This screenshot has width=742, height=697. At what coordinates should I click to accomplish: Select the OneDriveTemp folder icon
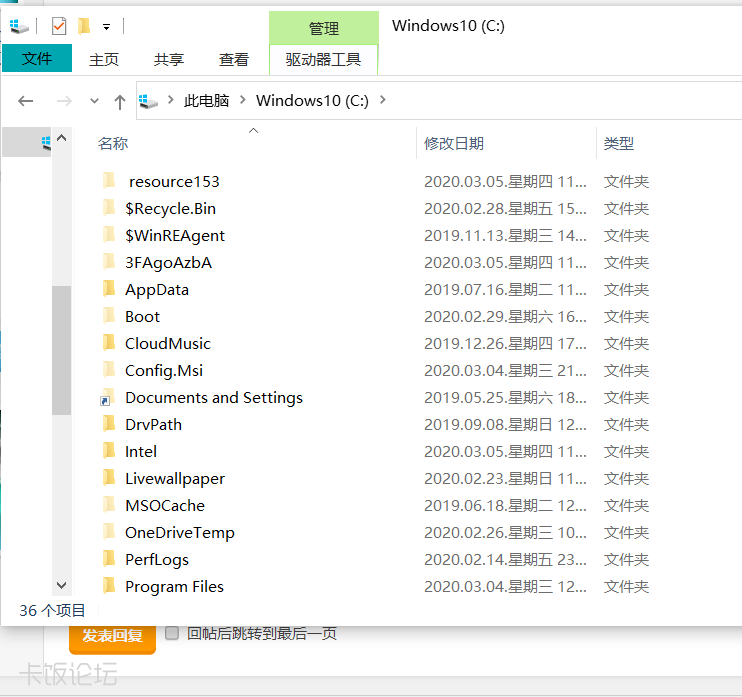click(109, 531)
